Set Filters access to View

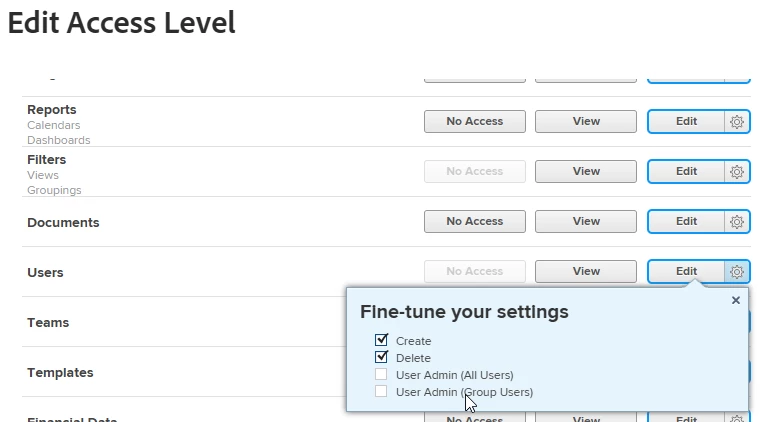click(x=586, y=172)
